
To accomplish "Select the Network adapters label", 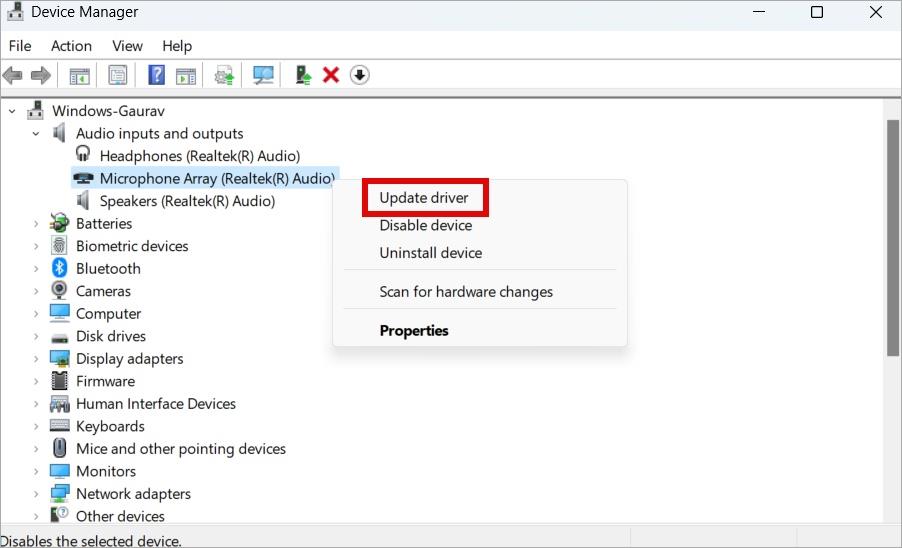I will [x=133, y=493].
